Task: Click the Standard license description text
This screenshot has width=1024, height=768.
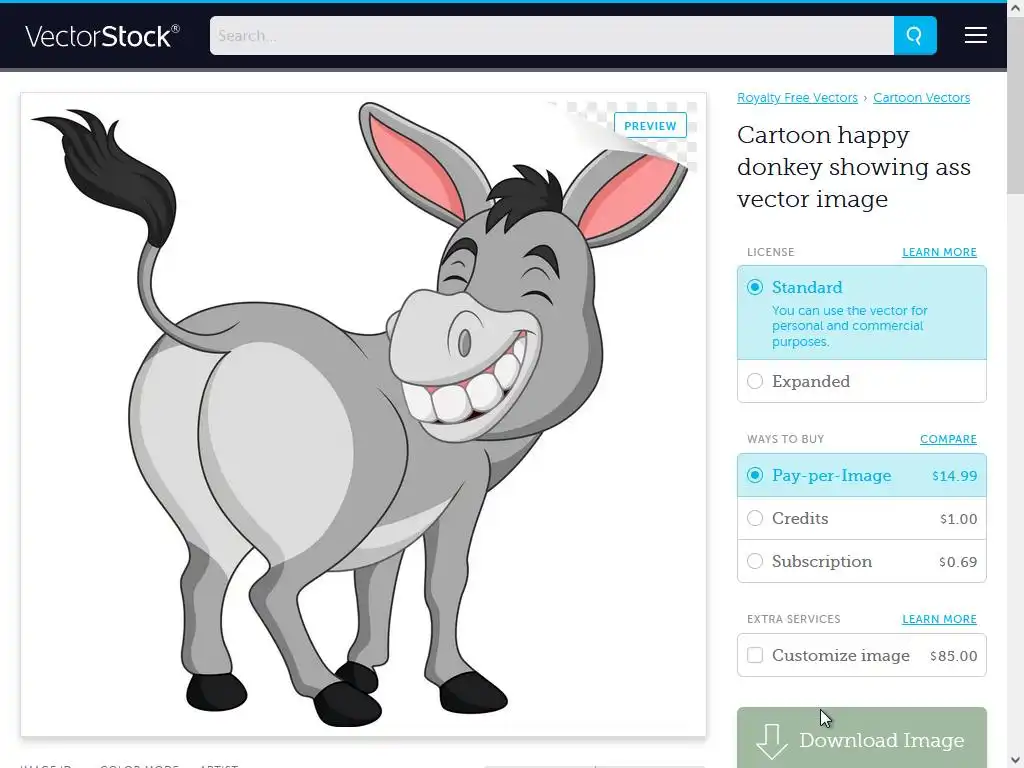Action: (x=850, y=326)
